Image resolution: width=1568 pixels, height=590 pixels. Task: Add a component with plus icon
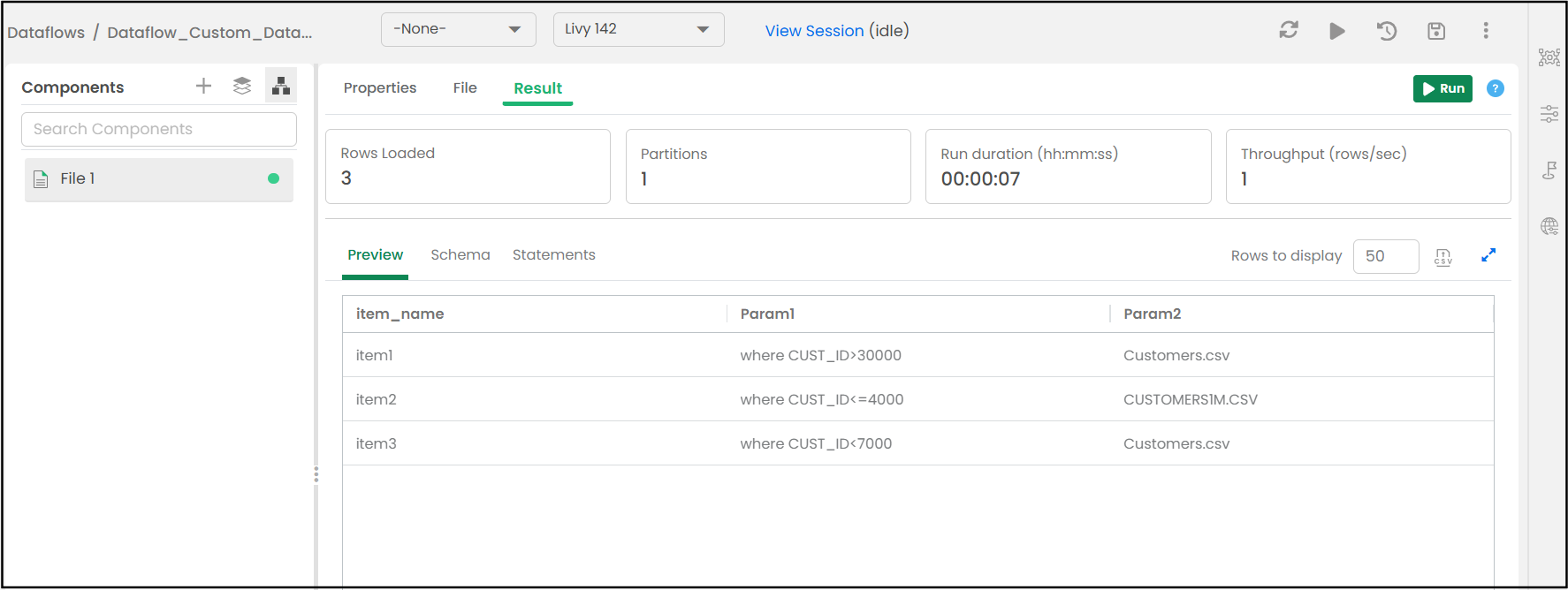point(203,86)
